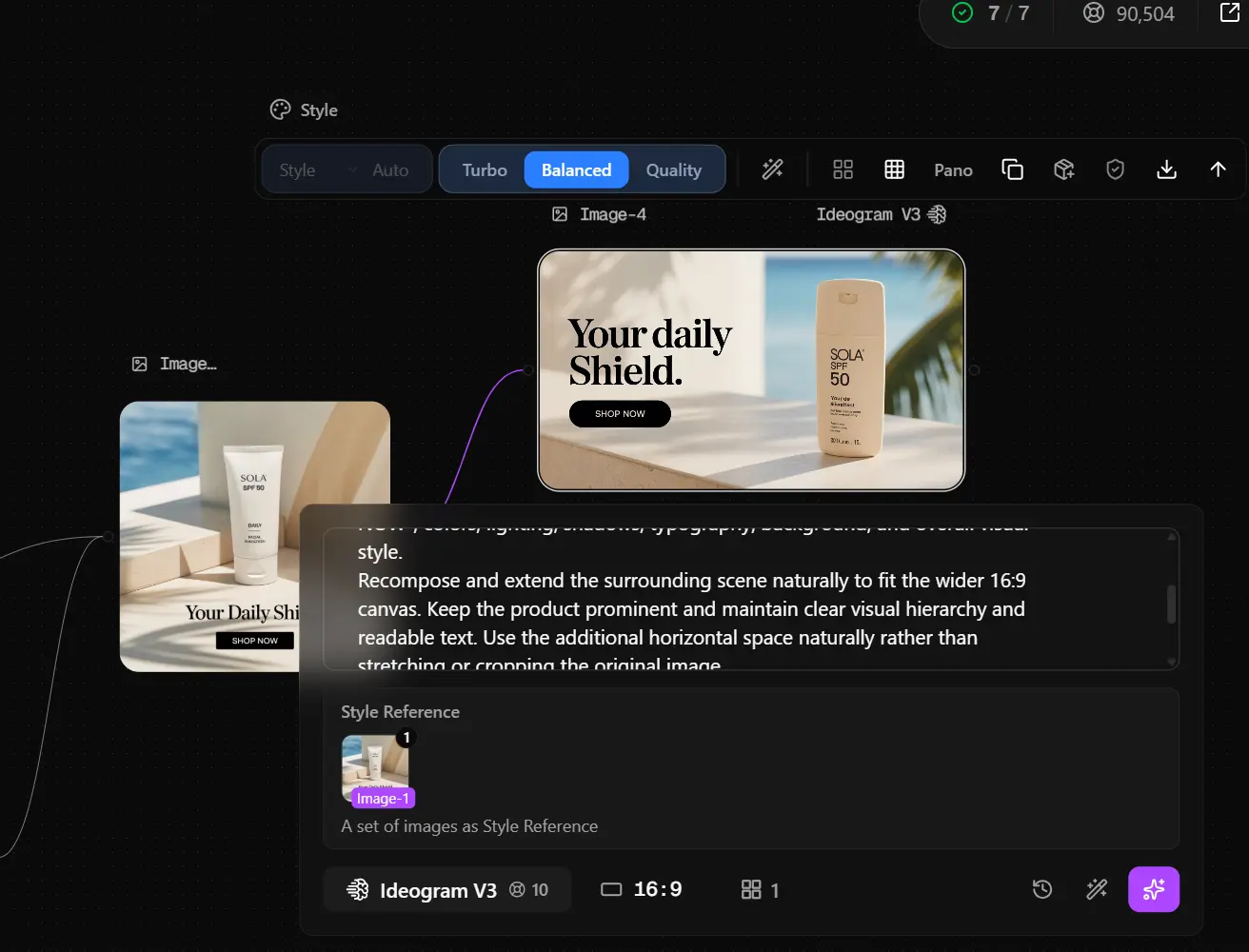Click the Style heading above the toolbar
This screenshot has width=1249, height=952.
click(319, 109)
